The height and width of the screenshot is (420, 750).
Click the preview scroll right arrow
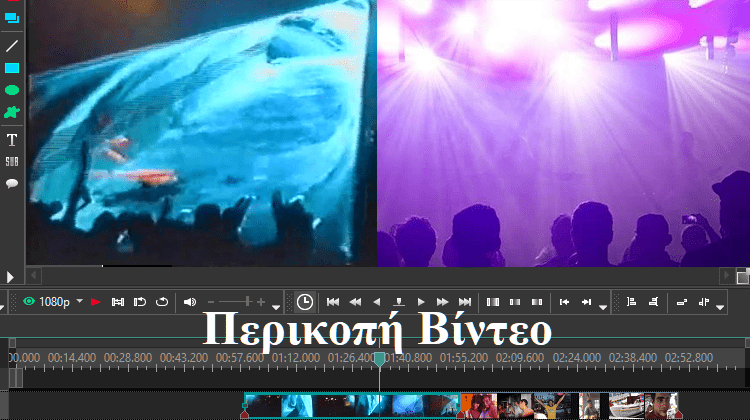tap(726, 275)
